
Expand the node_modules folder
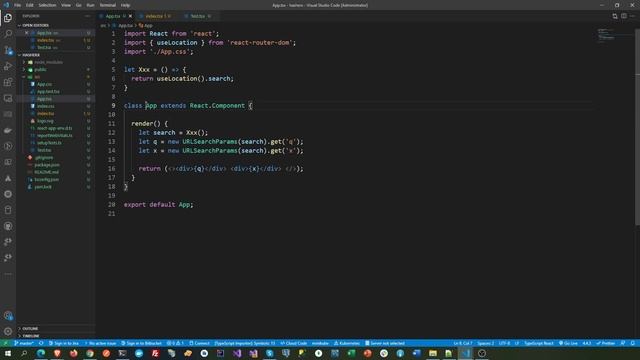(x=48, y=62)
